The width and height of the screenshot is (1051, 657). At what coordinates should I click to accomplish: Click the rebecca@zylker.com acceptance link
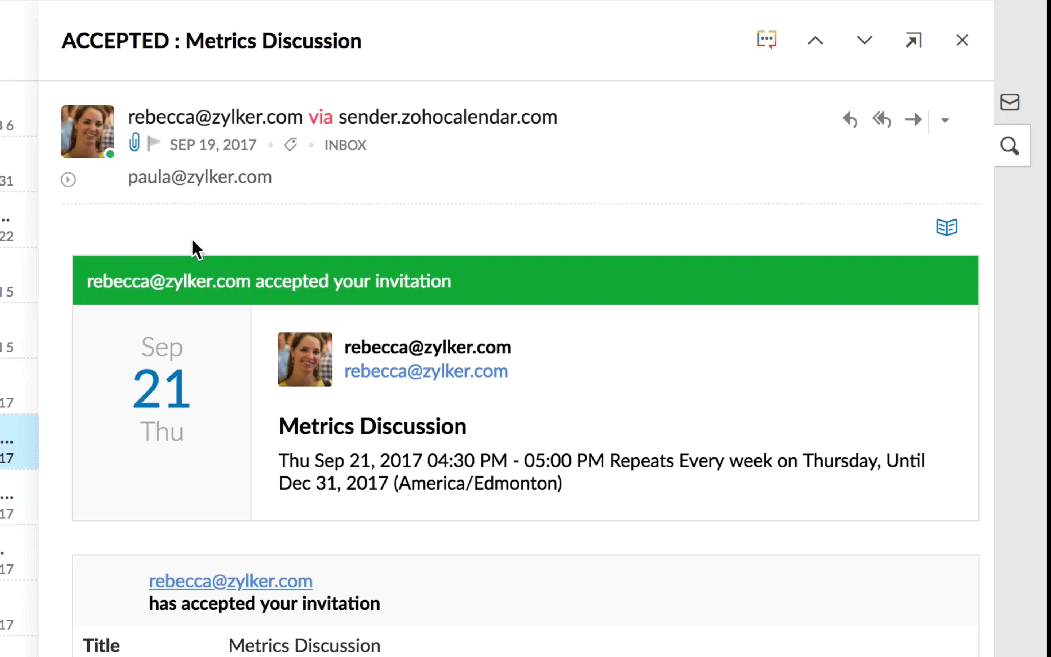[x=230, y=580]
